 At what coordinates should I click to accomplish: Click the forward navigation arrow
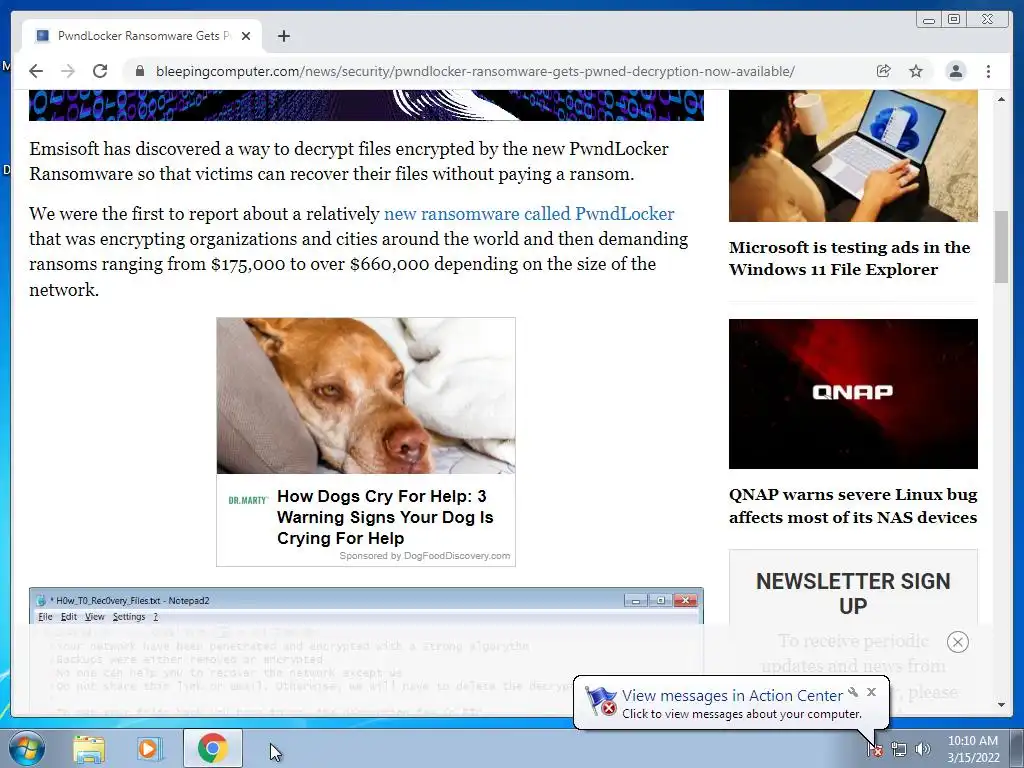[x=68, y=71]
